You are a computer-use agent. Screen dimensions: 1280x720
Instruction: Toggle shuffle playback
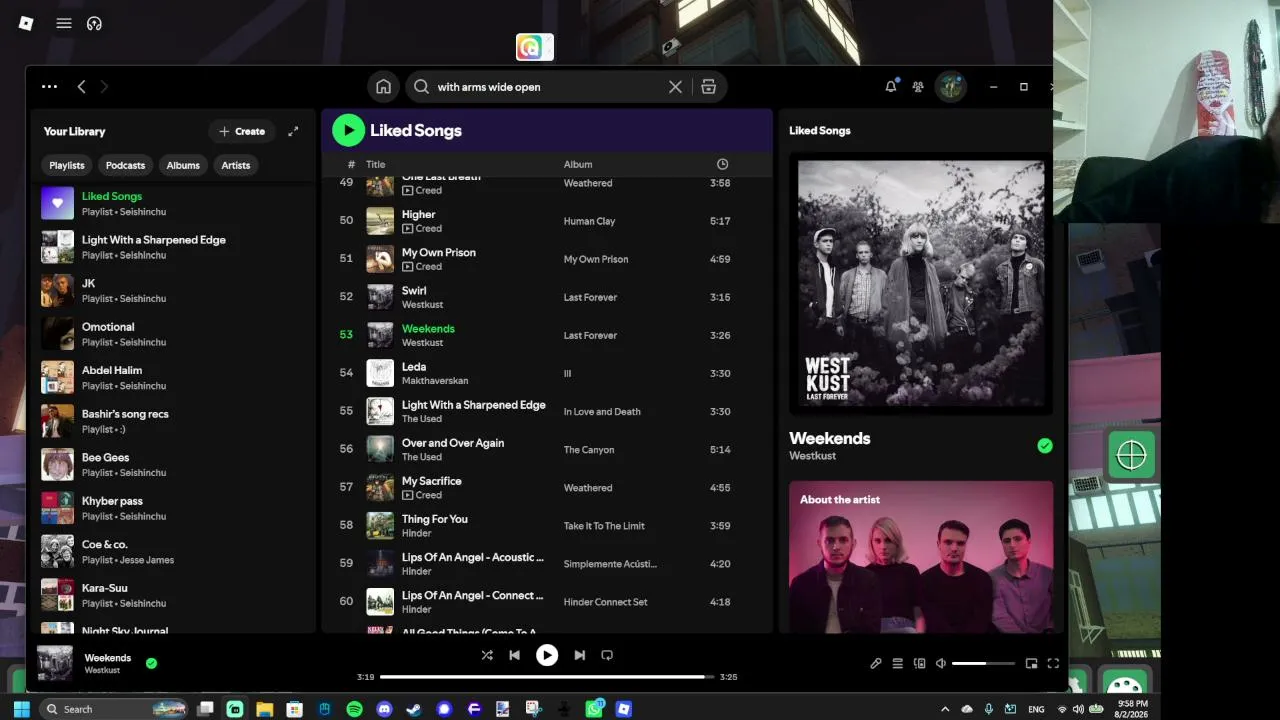point(487,655)
